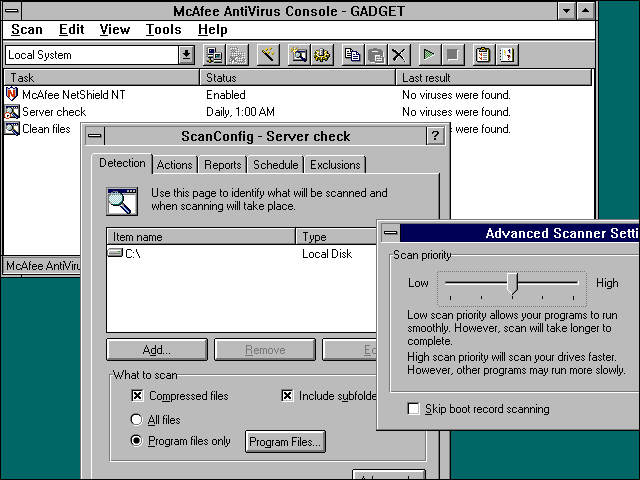640x480 pixels.
Task: Toggle the Include subfolders checkbox
Action: 287,396
